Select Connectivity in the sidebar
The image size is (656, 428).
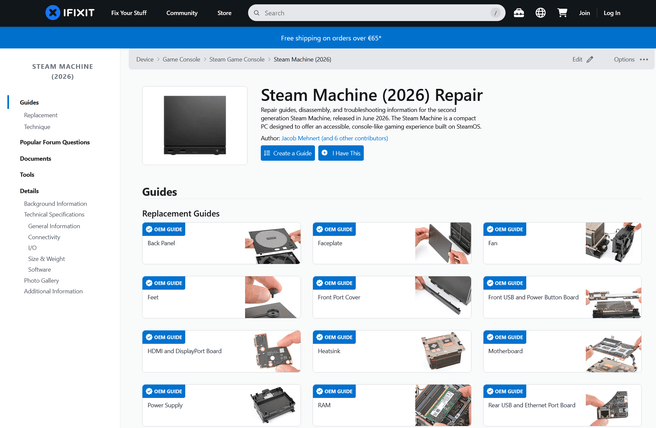[x=44, y=237]
